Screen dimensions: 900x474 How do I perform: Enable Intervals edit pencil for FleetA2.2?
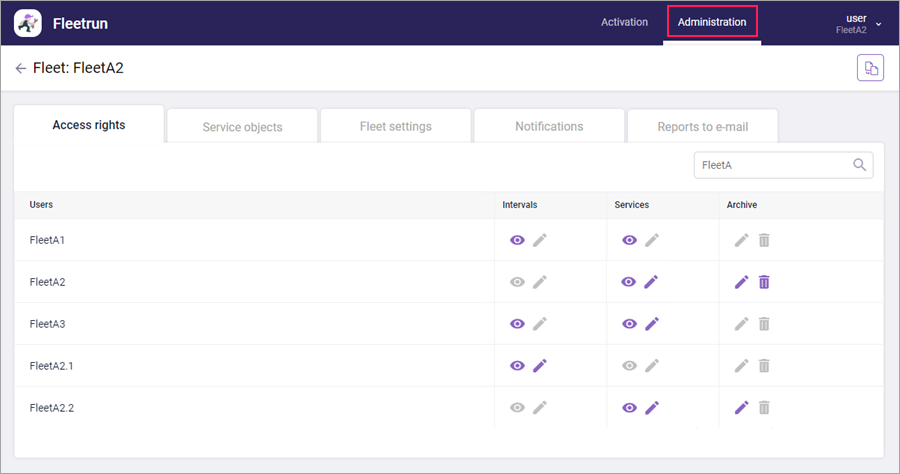pyautogui.click(x=540, y=407)
